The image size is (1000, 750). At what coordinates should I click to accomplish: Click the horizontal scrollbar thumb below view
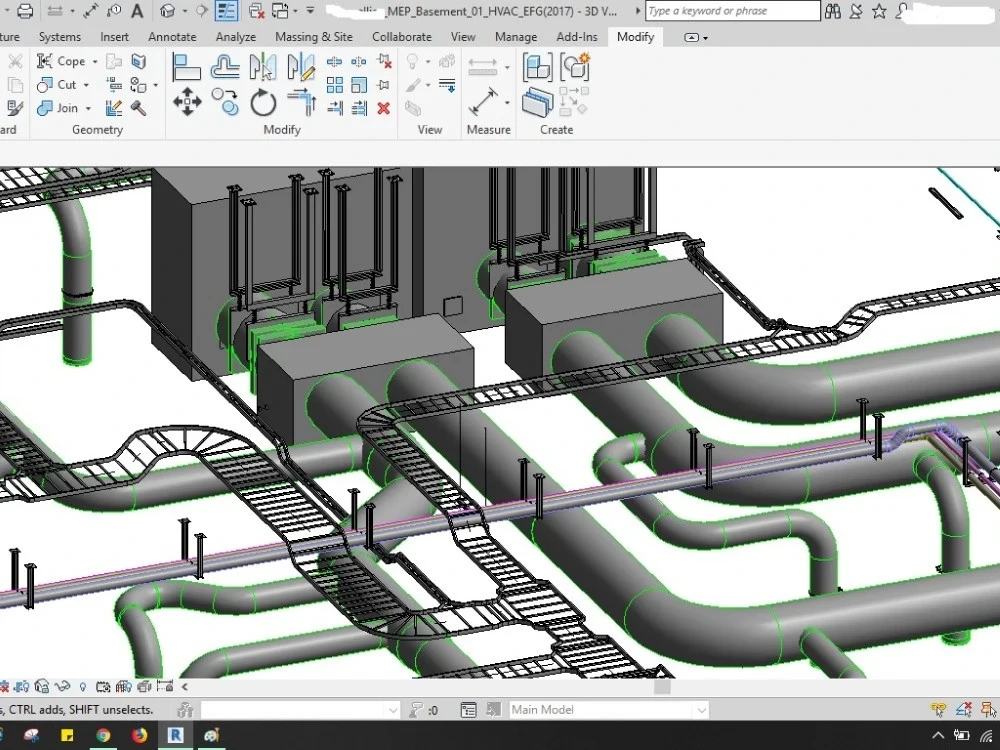click(663, 687)
